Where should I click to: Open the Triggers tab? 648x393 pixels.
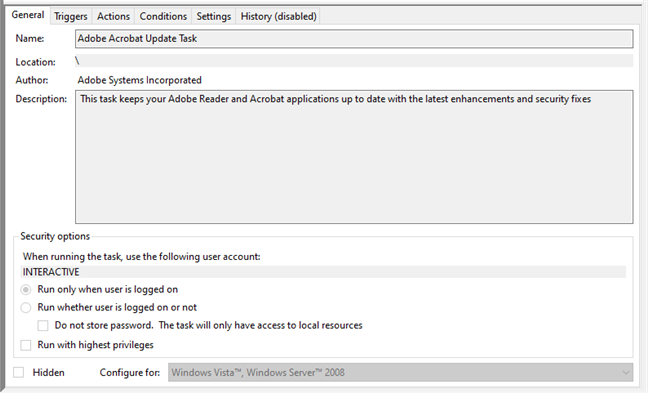[71, 16]
